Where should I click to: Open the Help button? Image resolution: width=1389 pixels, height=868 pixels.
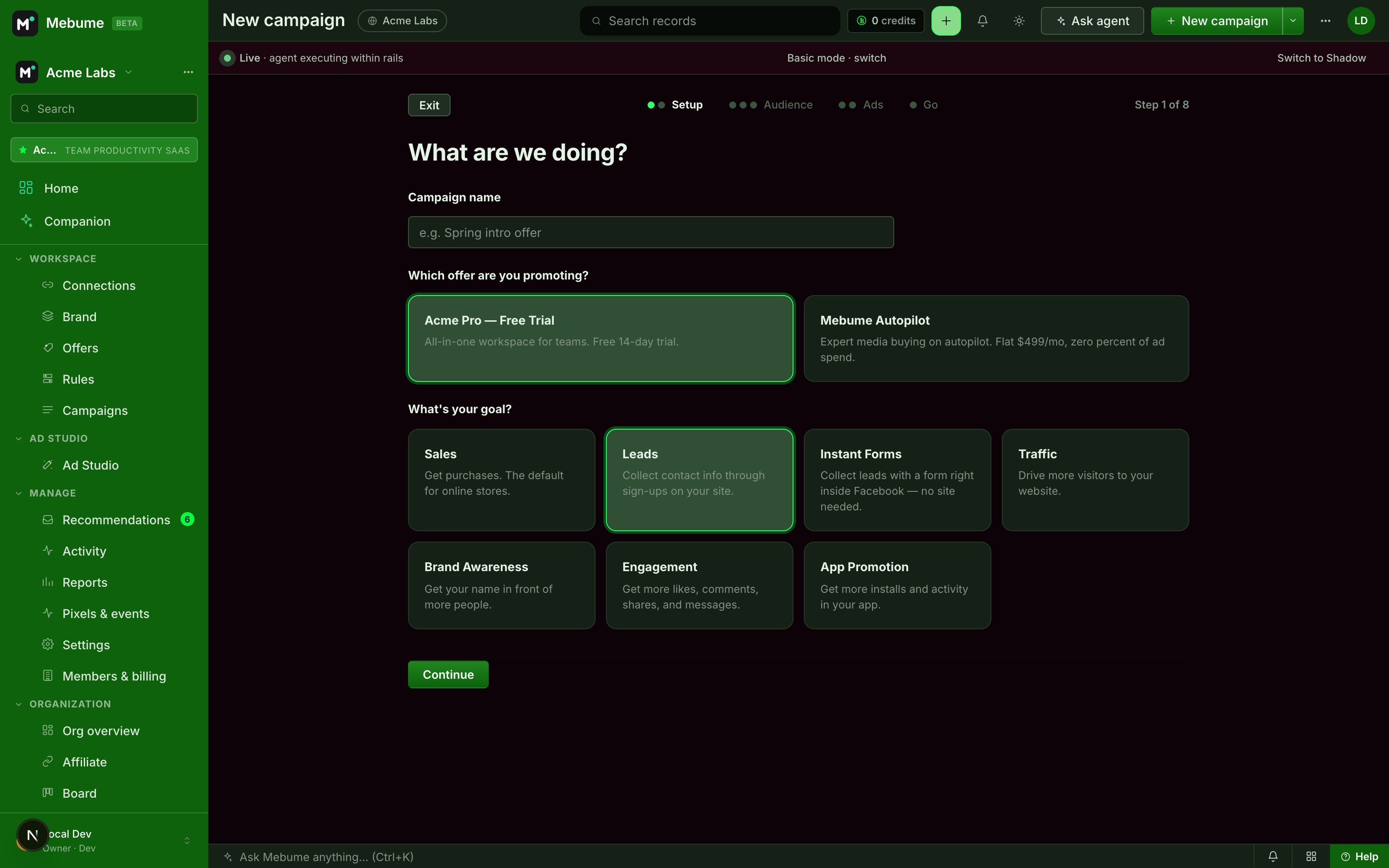1359,857
